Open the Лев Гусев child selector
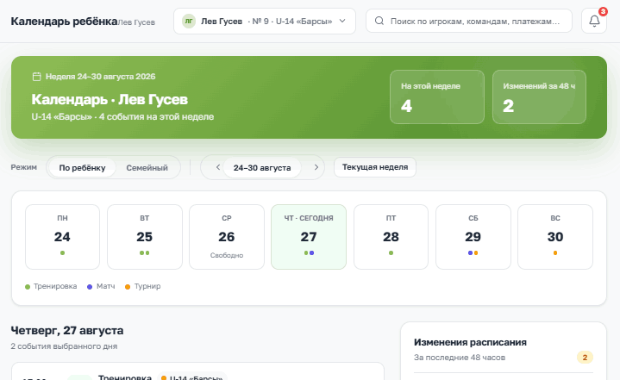 (x=264, y=21)
